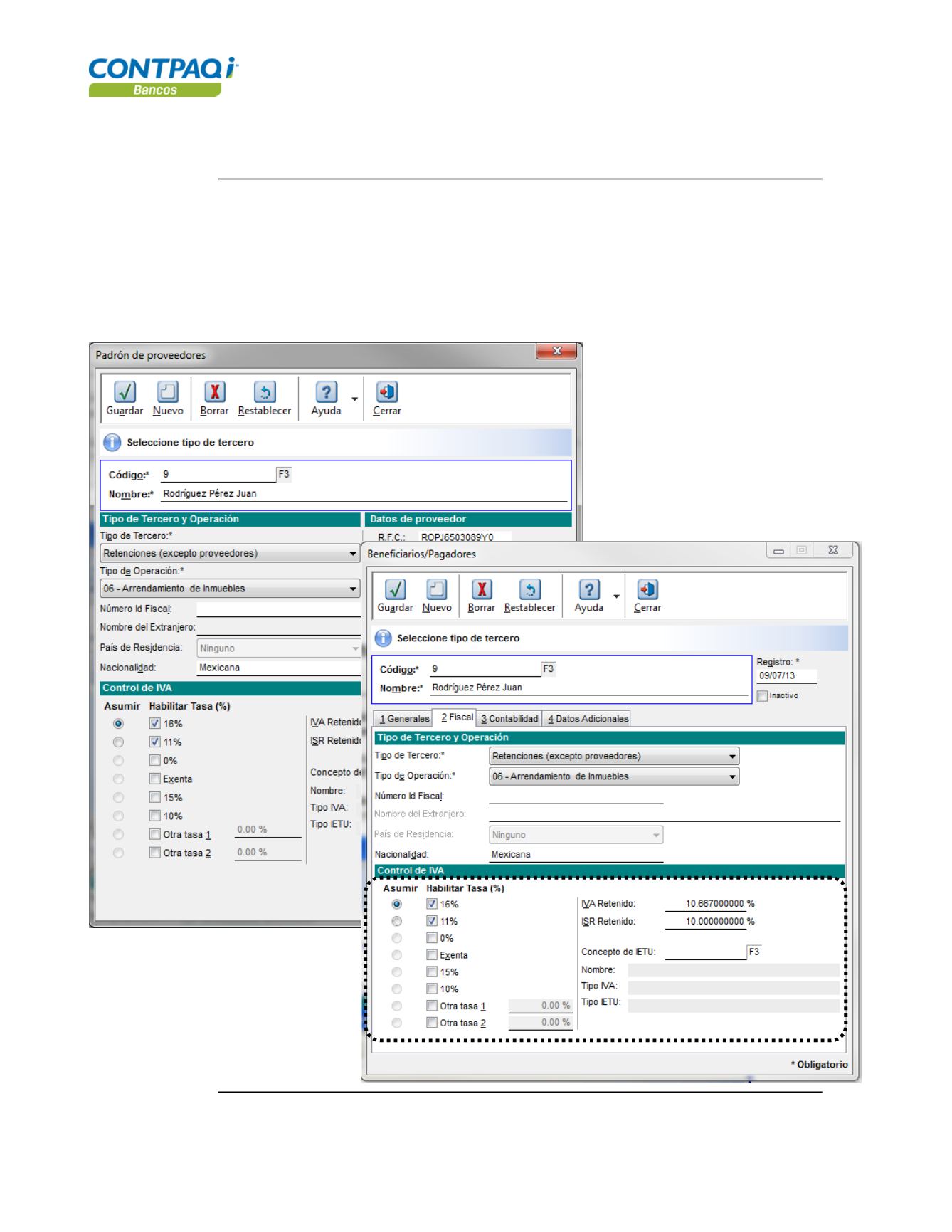This screenshot has width=952, height=1232.
Task: Click Restablecer icon in Beneficiarios/Pagadores toolbar
Action: [529, 590]
